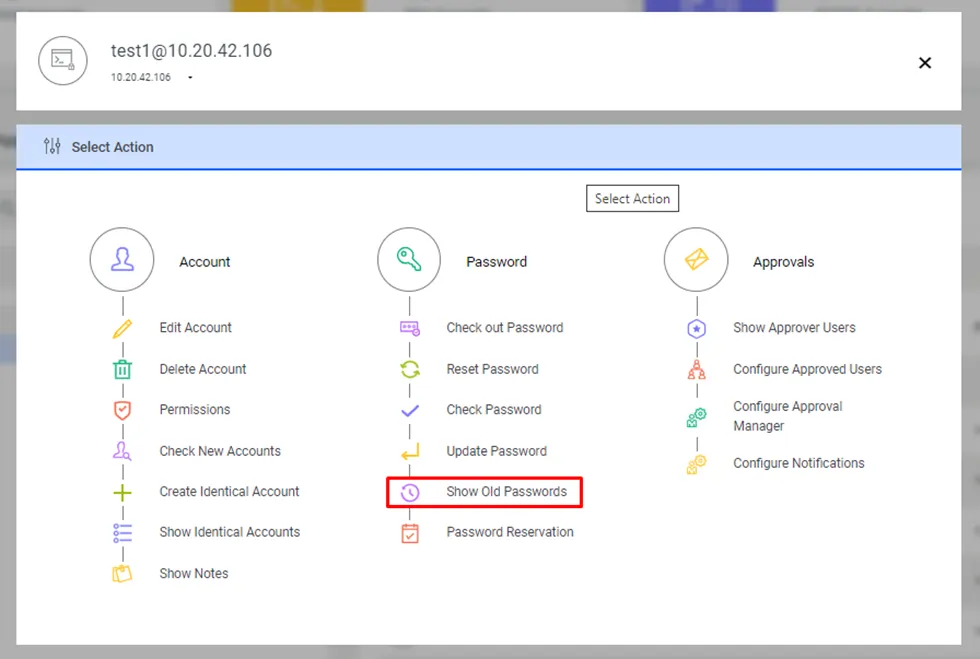Choose Reset Password

(x=492, y=369)
